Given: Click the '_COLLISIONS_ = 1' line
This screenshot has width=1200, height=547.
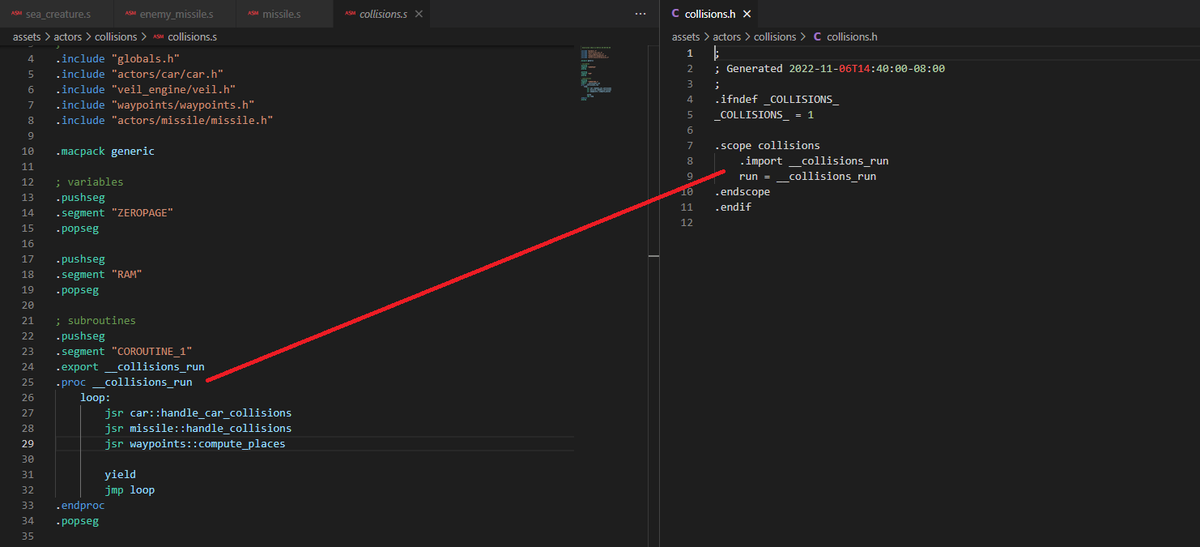Looking at the screenshot, I should point(764,115).
